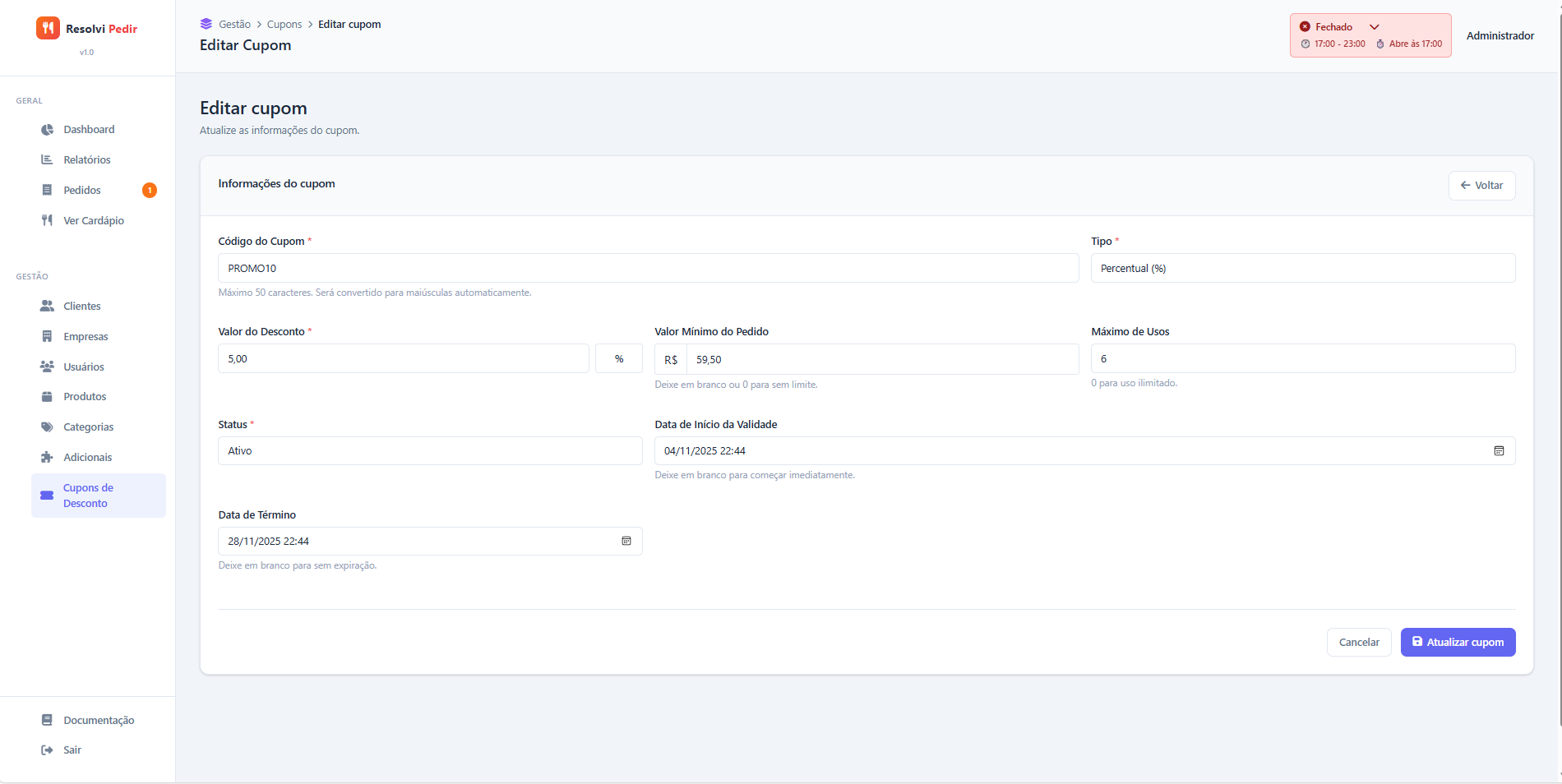Click the Adicionais puzzle piece icon
Image resolution: width=1562 pixels, height=784 pixels.
click(x=47, y=458)
